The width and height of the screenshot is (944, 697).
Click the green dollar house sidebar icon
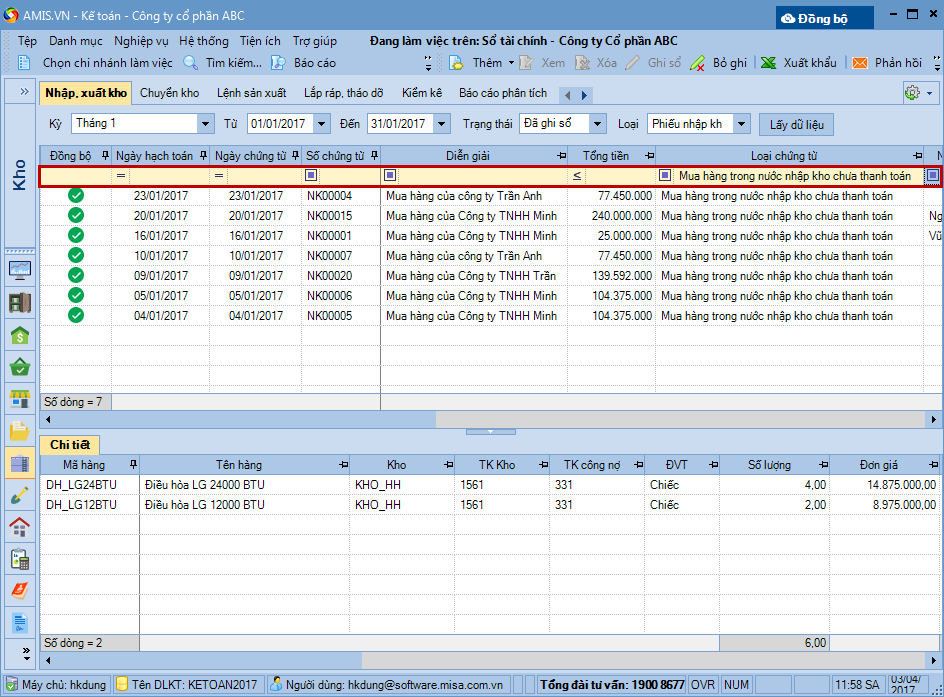pyautogui.click(x=20, y=335)
